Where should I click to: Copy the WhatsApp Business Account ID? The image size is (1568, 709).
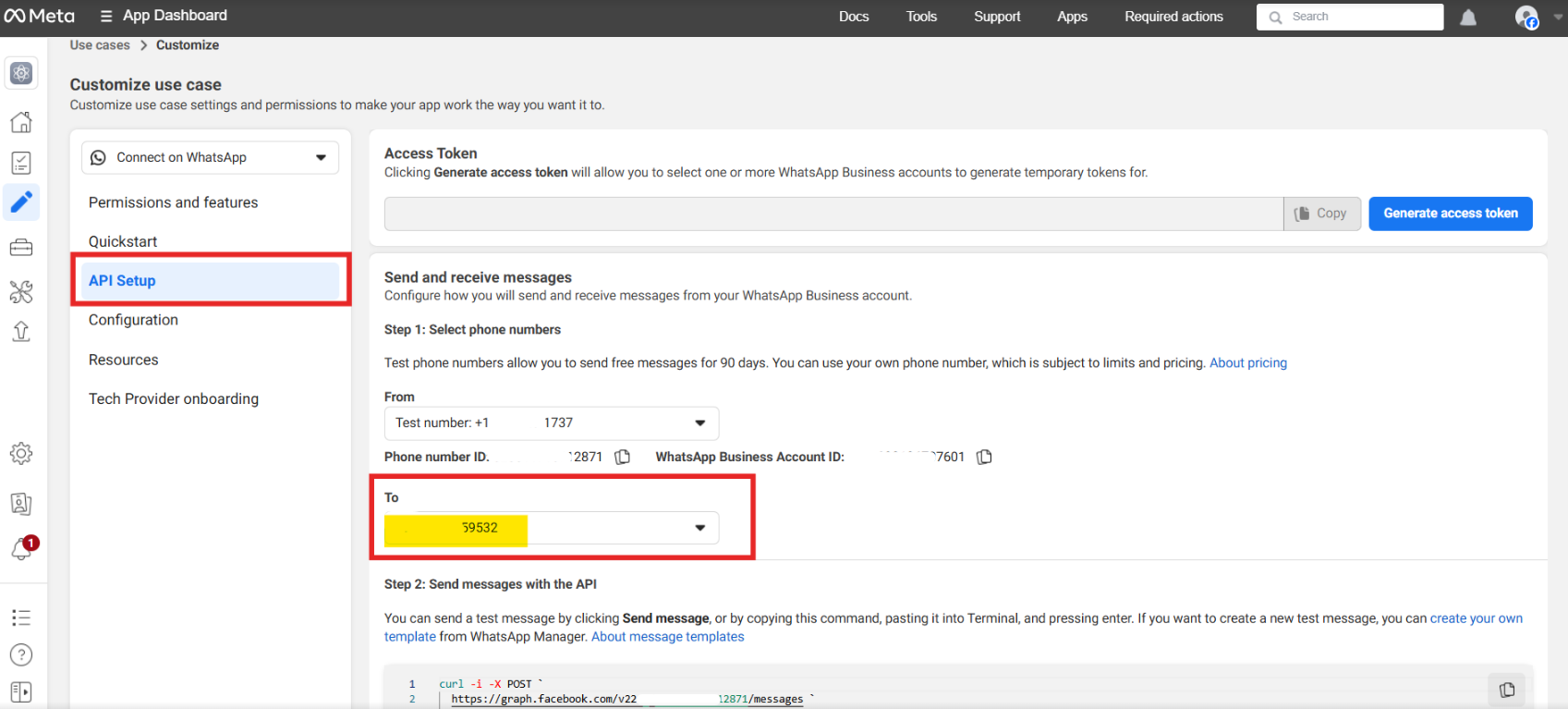984,457
